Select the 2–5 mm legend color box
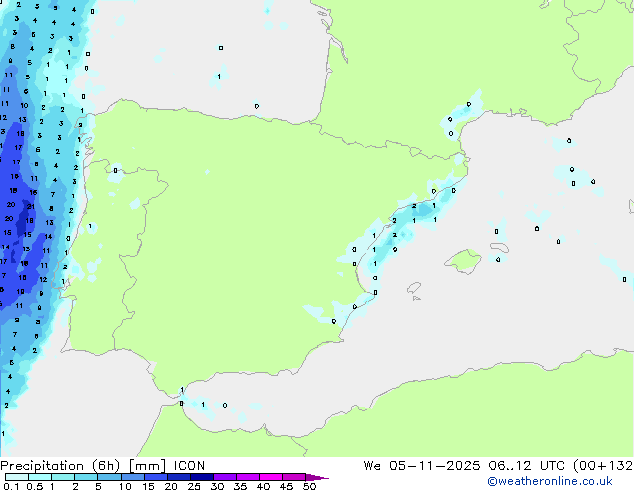 (x=86, y=477)
